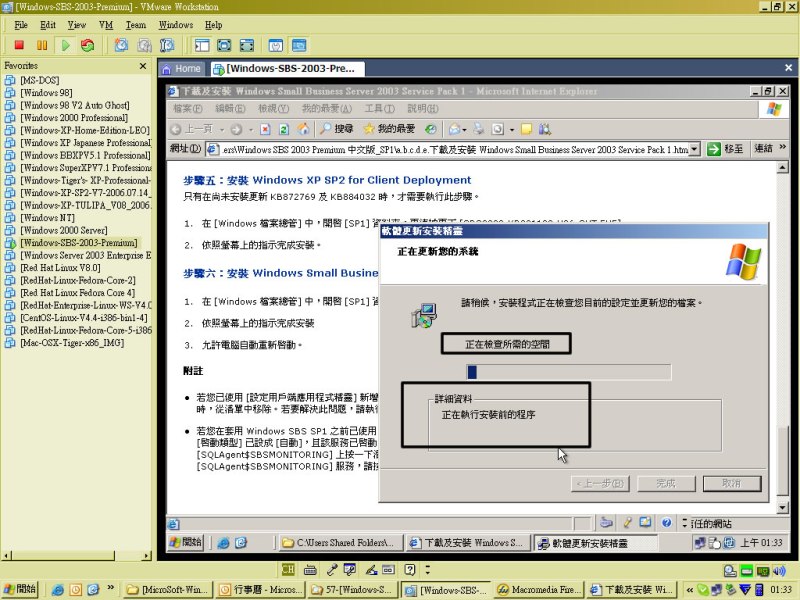Select [Windows 2000 Server] in Favorites
Image resolution: width=800 pixels, height=600 pixels.
(64, 230)
